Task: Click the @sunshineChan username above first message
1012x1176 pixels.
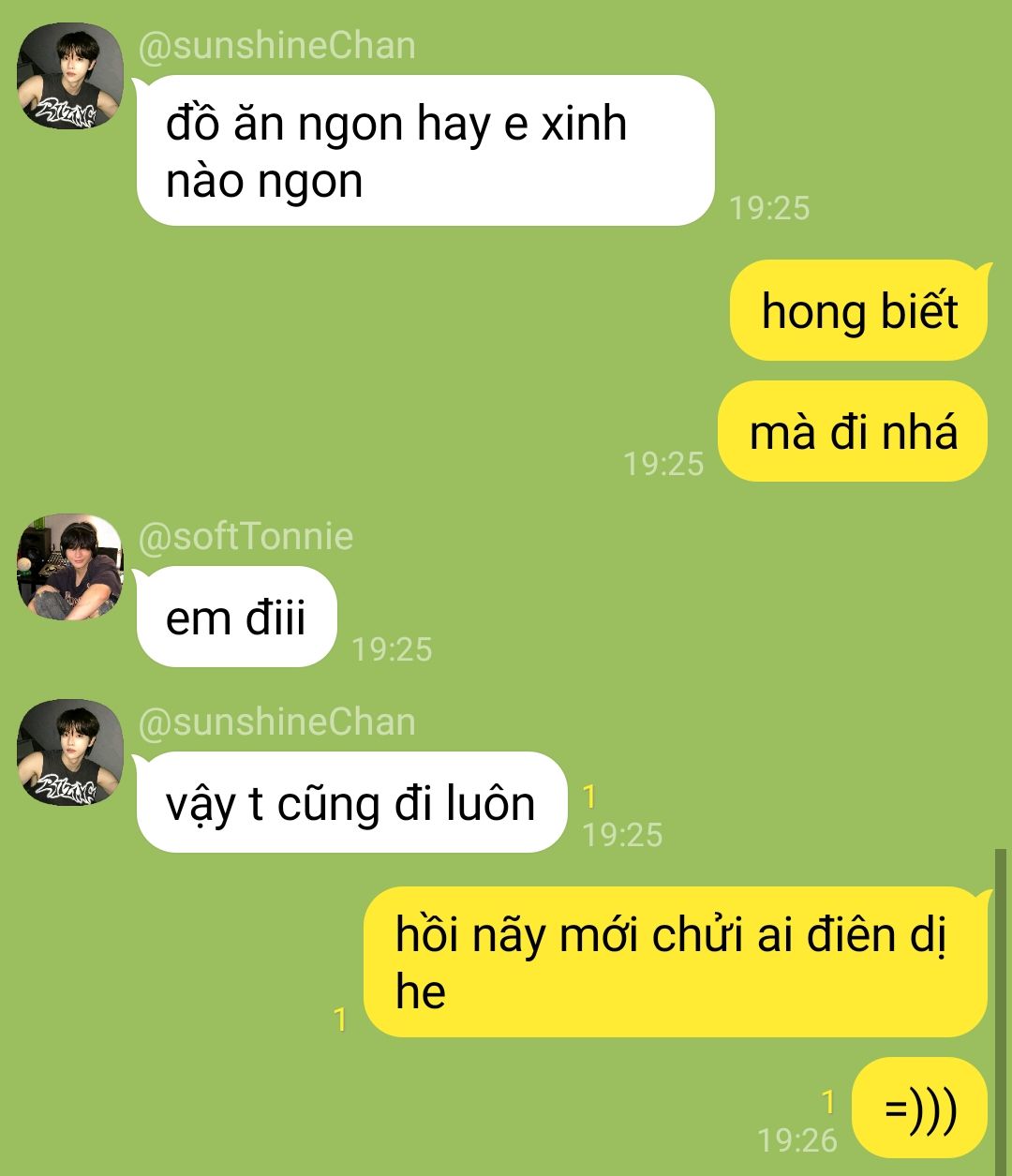Action: (276, 46)
